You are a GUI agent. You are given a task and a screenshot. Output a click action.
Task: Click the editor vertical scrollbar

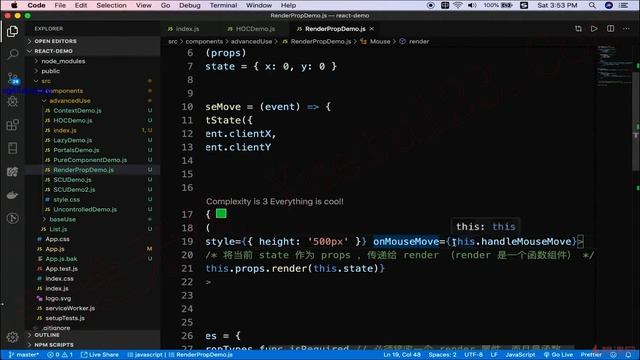click(636, 120)
